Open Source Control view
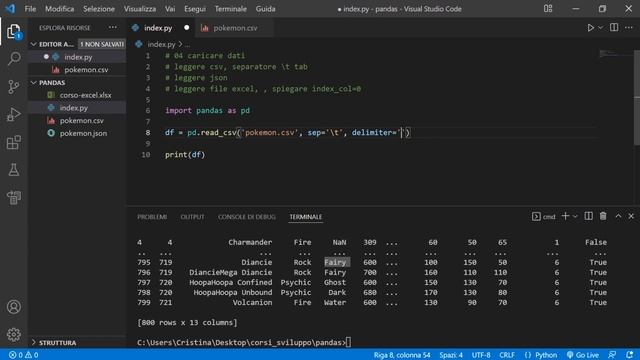640x360 pixels. pos(13,87)
